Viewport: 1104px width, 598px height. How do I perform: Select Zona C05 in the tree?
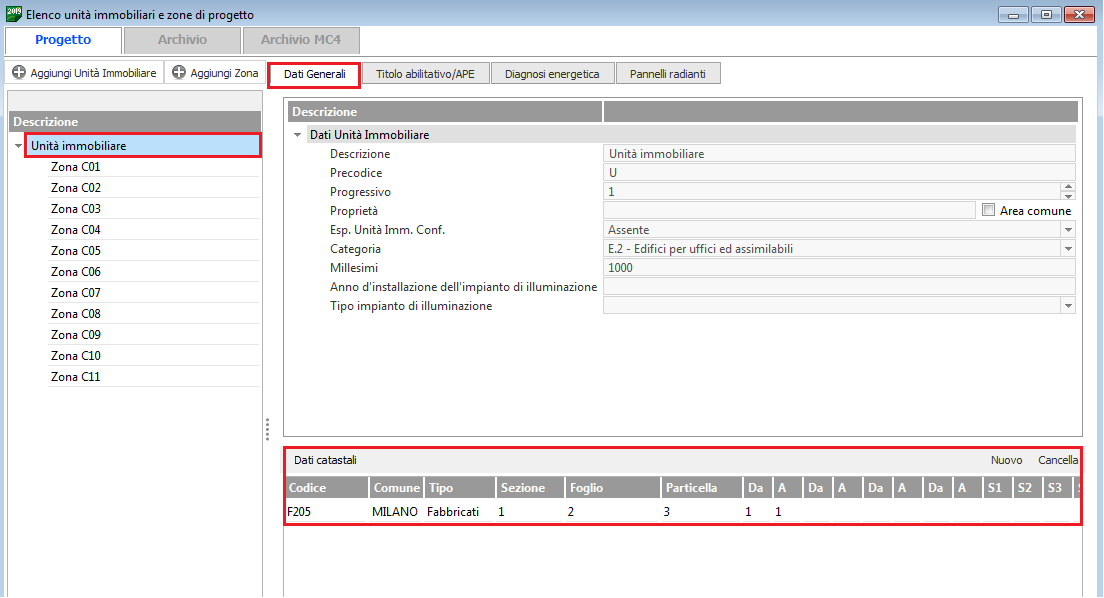76,251
